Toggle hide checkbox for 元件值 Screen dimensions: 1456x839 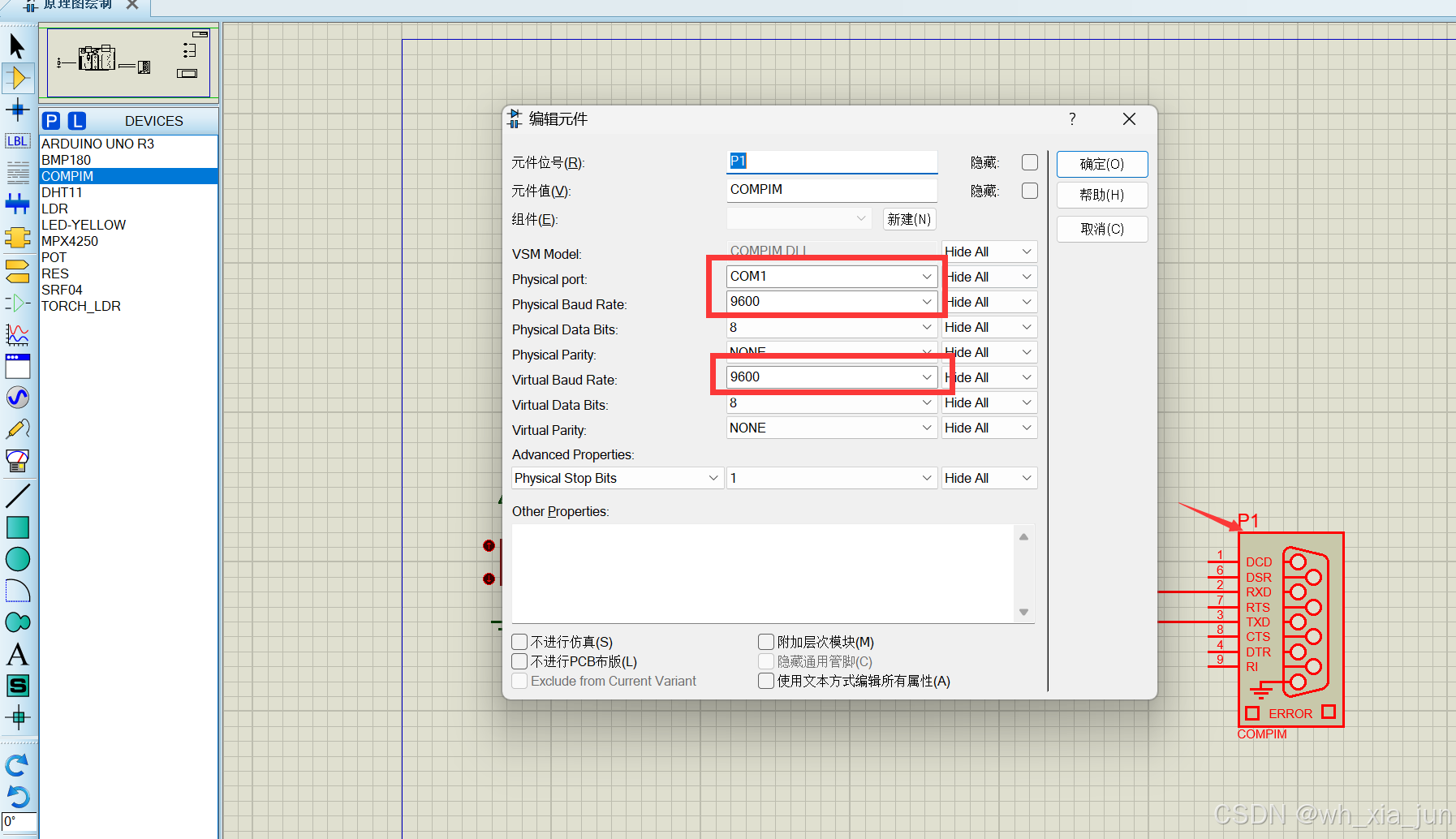1030,191
